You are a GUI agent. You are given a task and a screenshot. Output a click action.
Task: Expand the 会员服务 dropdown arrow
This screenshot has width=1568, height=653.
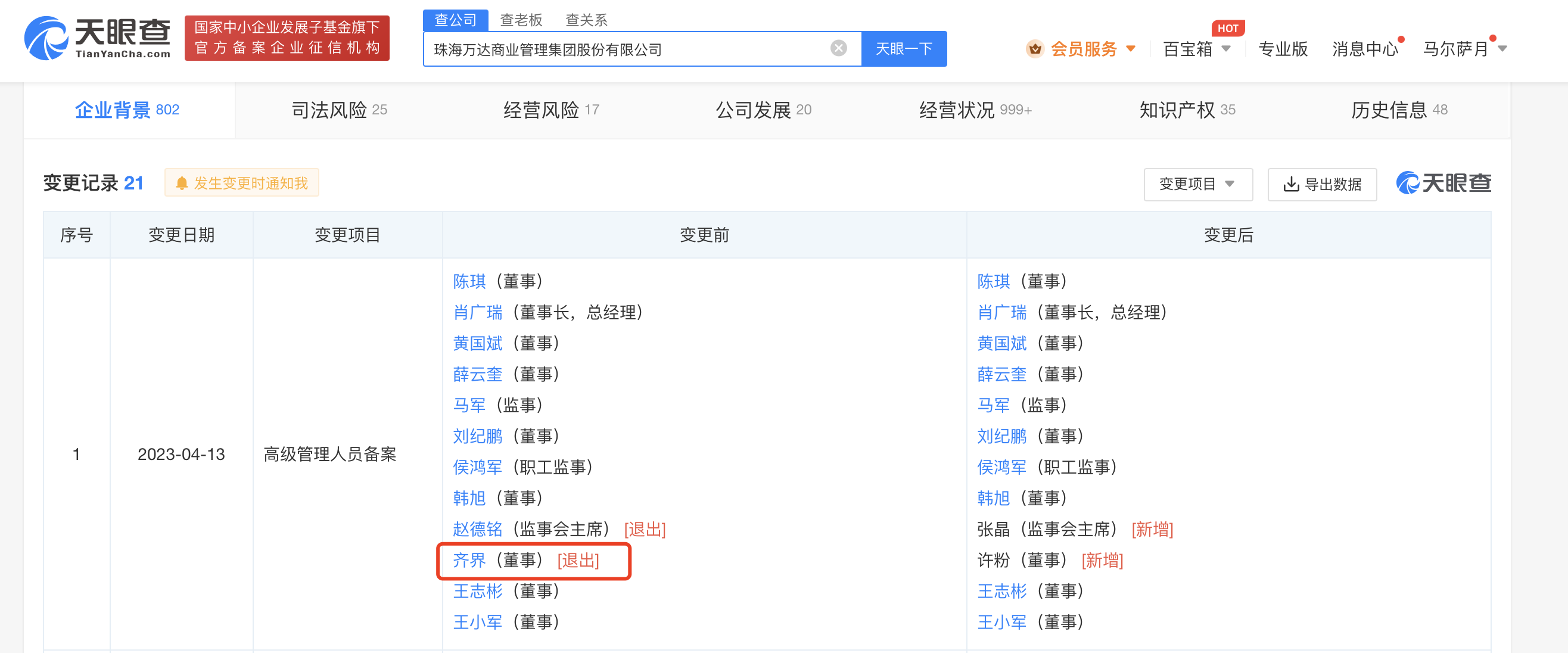pyautogui.click(x=1130, y=49)
